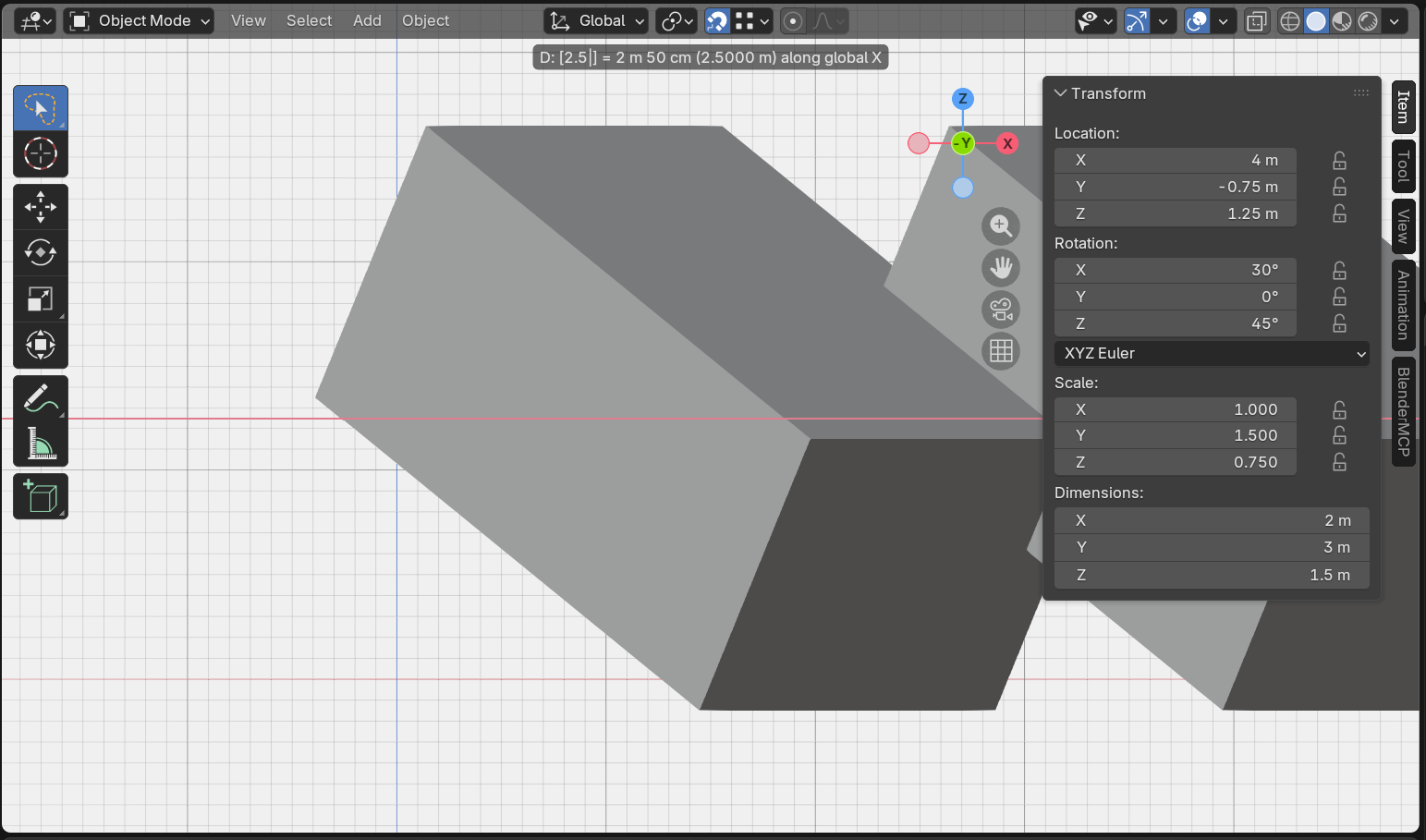Click Scale Y field 1.500
This screenshot has height=840, width=1426.
1176,435
